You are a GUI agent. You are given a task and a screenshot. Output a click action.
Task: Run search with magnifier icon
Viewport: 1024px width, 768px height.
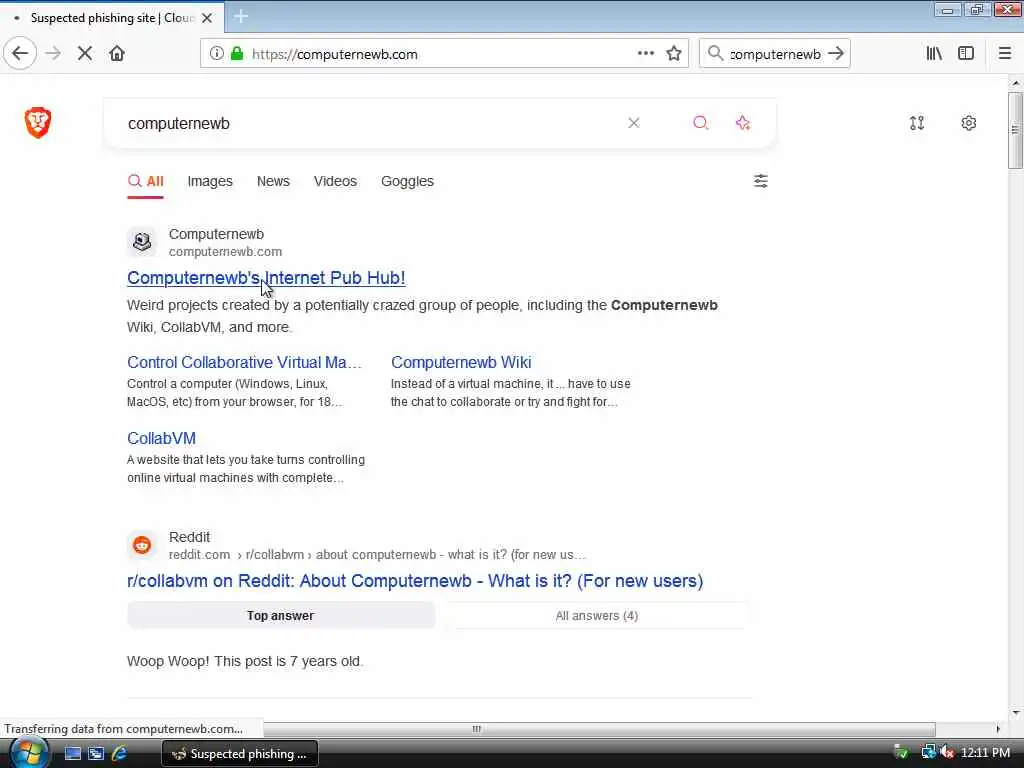(700, 123)
